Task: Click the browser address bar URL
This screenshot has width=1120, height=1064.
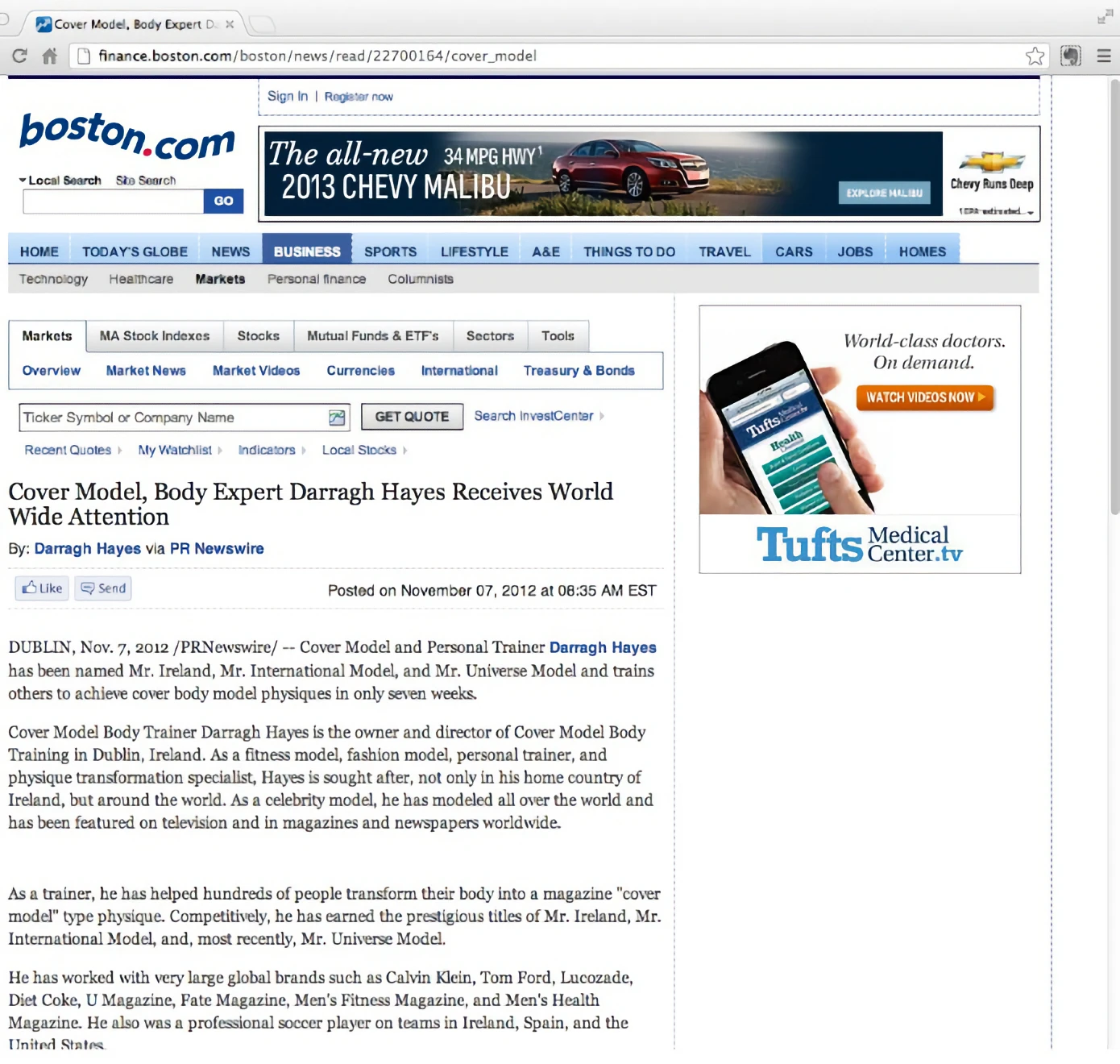Action: (317, 56)
